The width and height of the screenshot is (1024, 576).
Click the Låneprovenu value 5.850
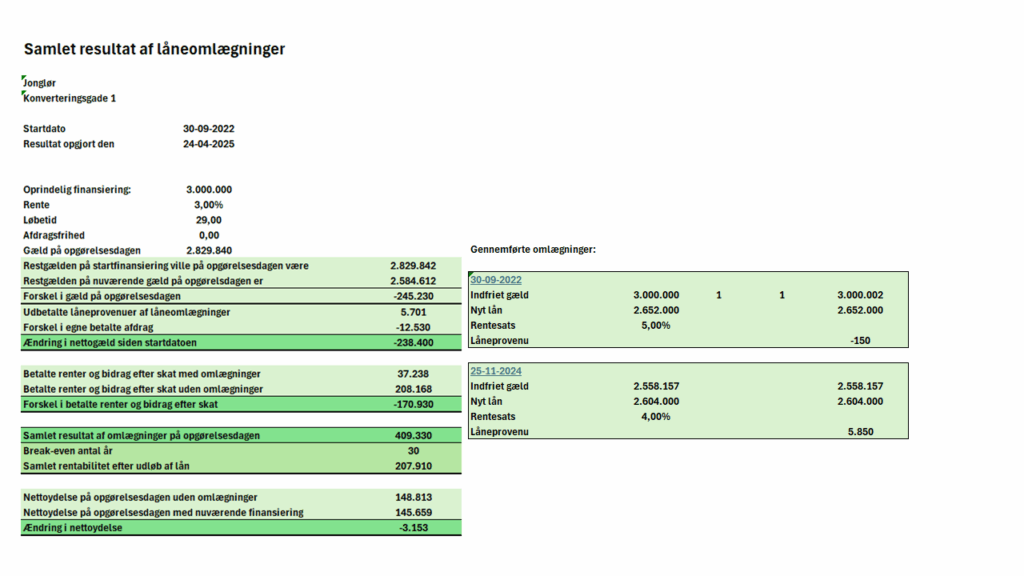point(859,432)
